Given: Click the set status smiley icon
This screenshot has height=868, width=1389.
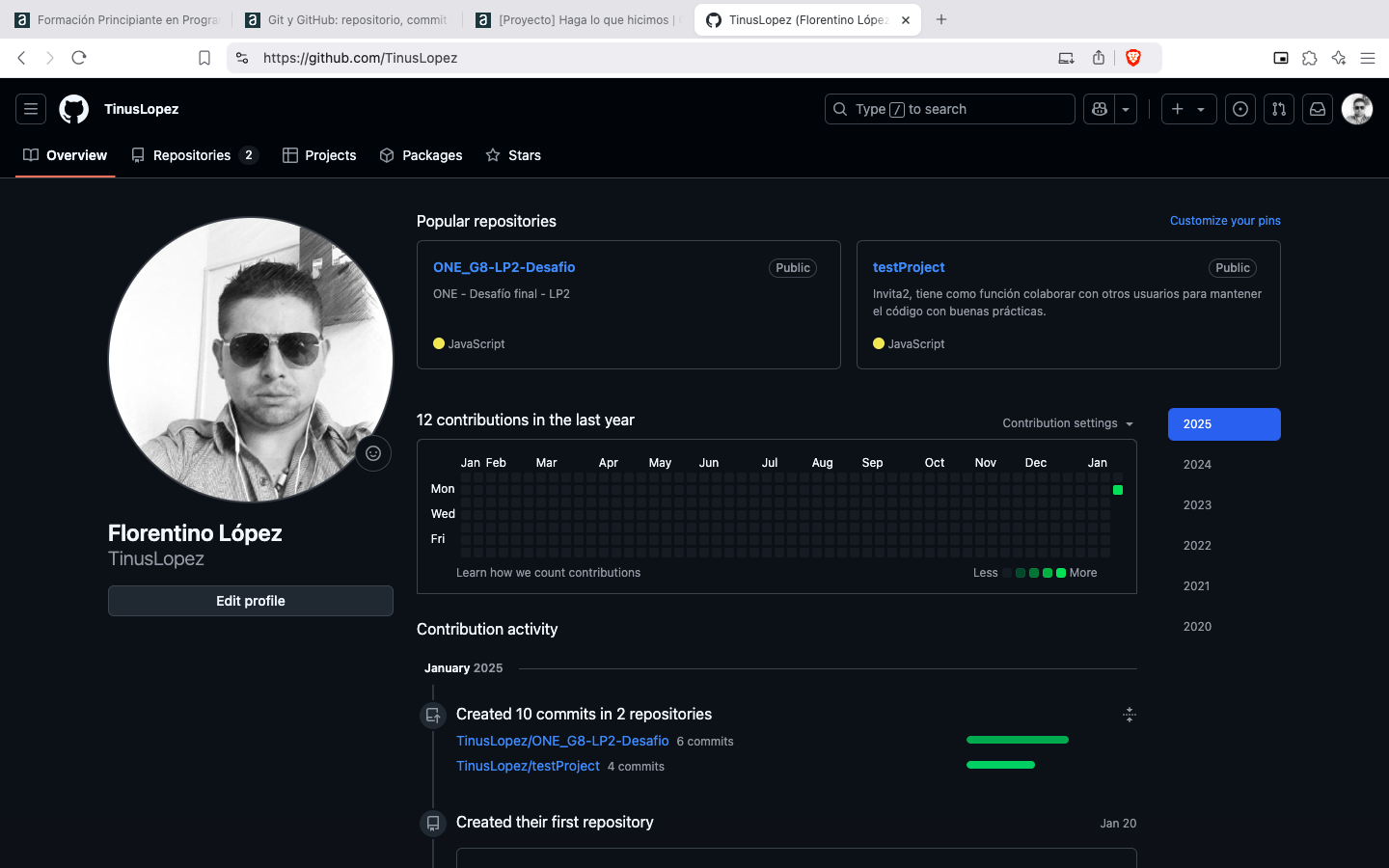Looking at the screenshot, I should tap(373, 453).
